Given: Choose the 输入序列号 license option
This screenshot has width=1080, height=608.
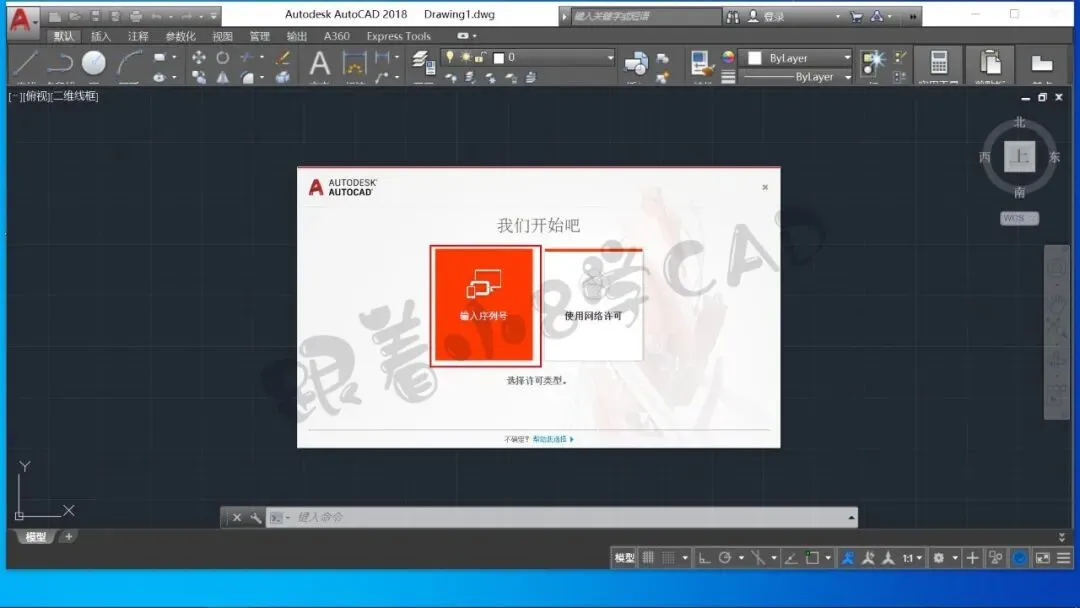Looking at the screenshot, I should 485,305.
